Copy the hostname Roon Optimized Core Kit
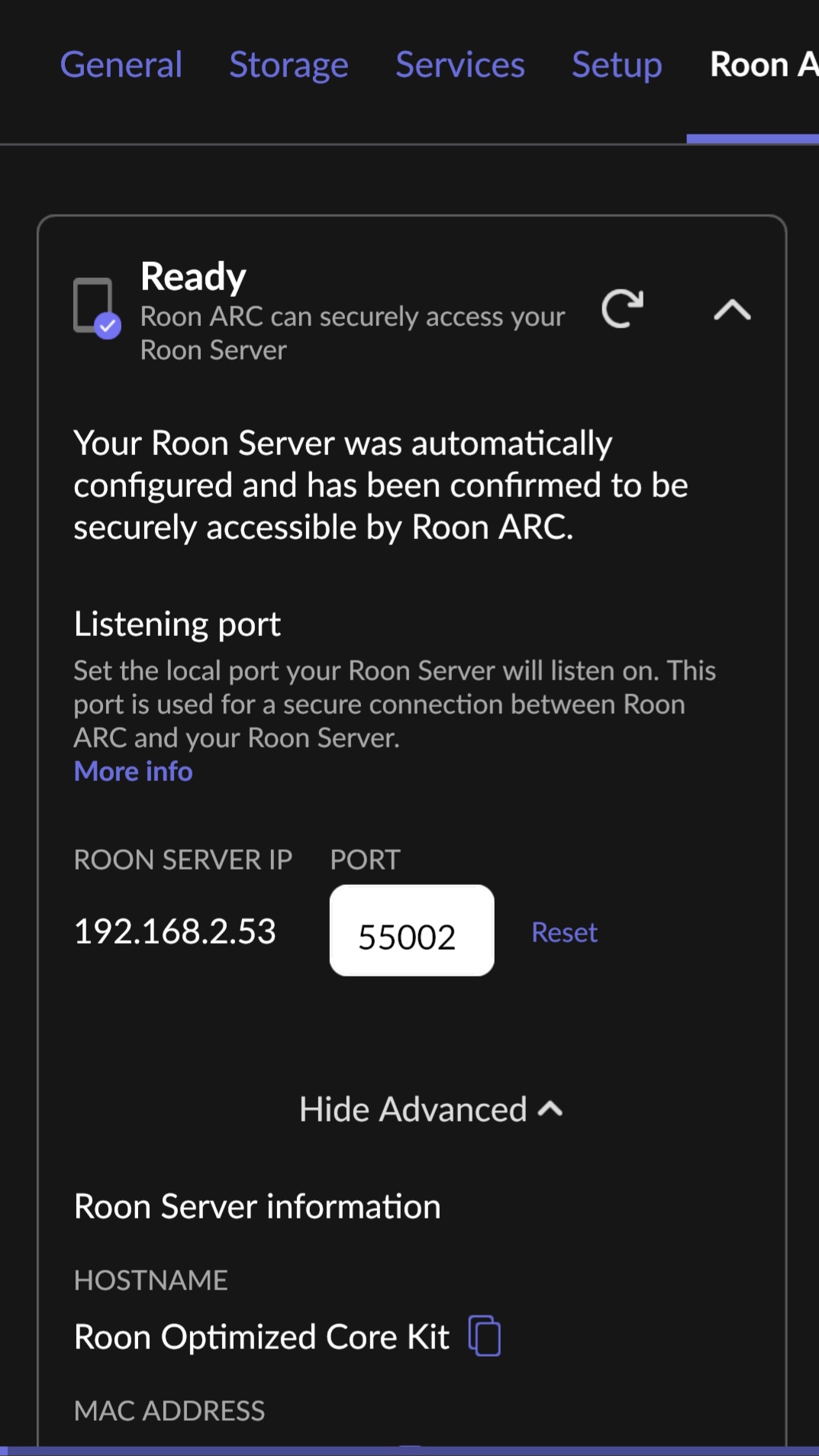The height and width of the screenshot is (1456, 819). (x=485, y=1335)
